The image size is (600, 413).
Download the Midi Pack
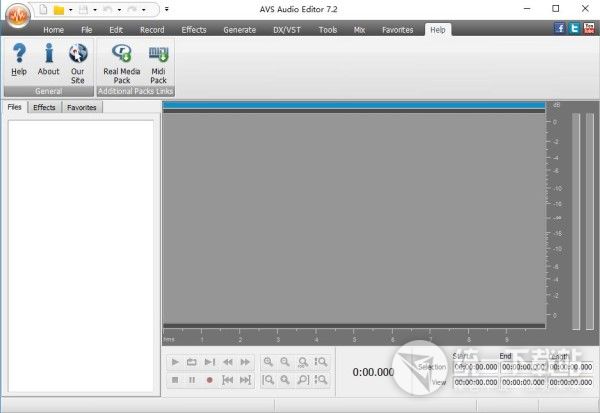click(x=158, y=64)
